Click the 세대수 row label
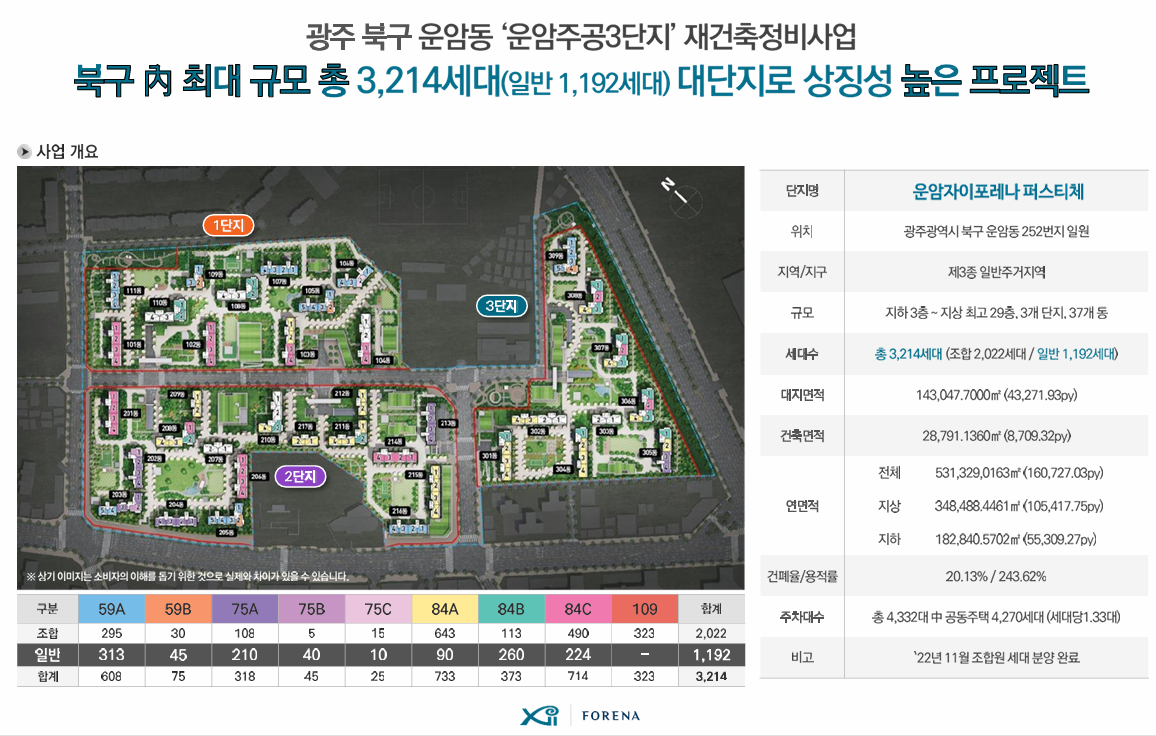The width and height of the screenshot is (1156, 736). 802,354
